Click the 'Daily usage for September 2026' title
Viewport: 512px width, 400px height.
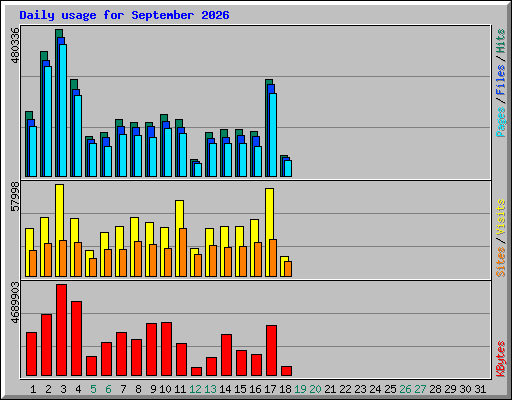pyautogui.click(x=124, y=15)
